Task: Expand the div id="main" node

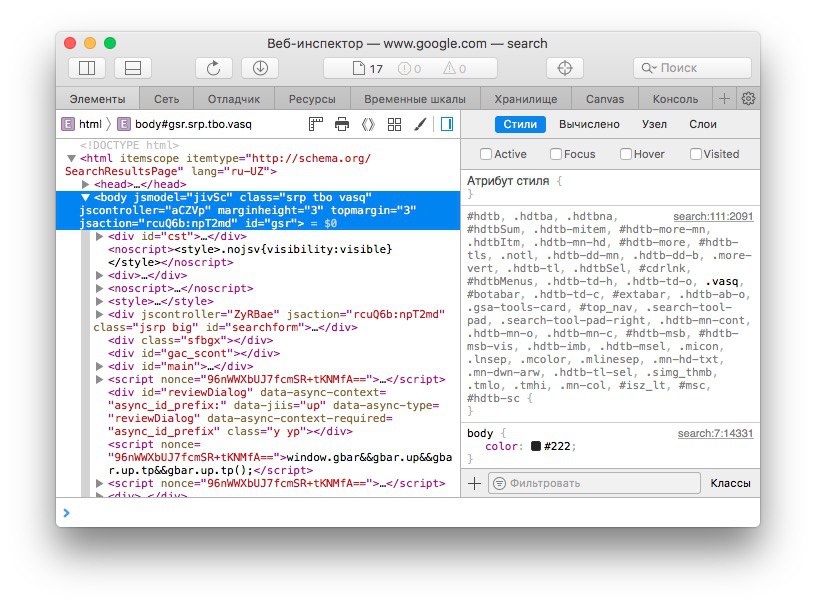Action: 99,366
